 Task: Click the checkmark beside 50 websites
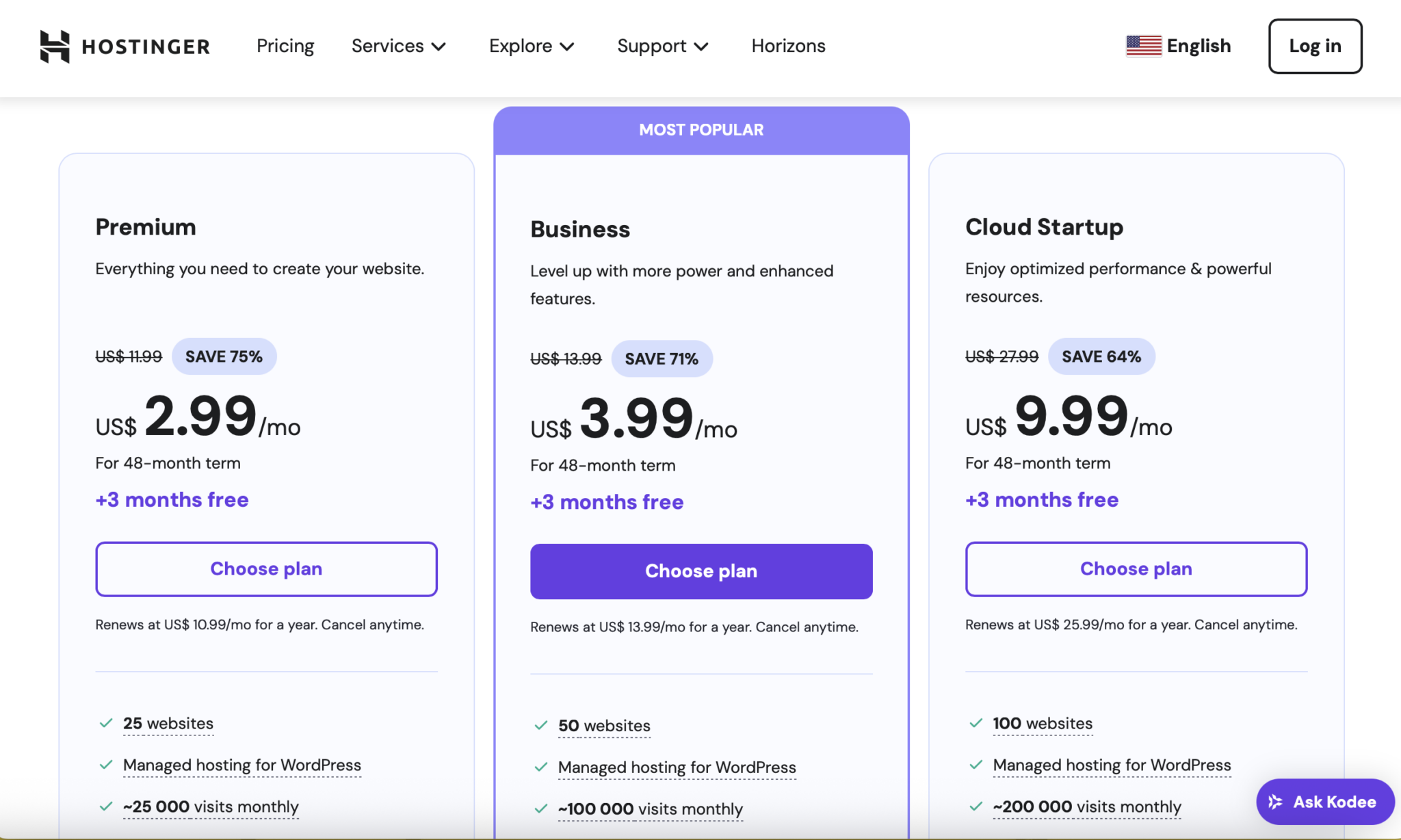pyautogui.click(x=540, y=725)
